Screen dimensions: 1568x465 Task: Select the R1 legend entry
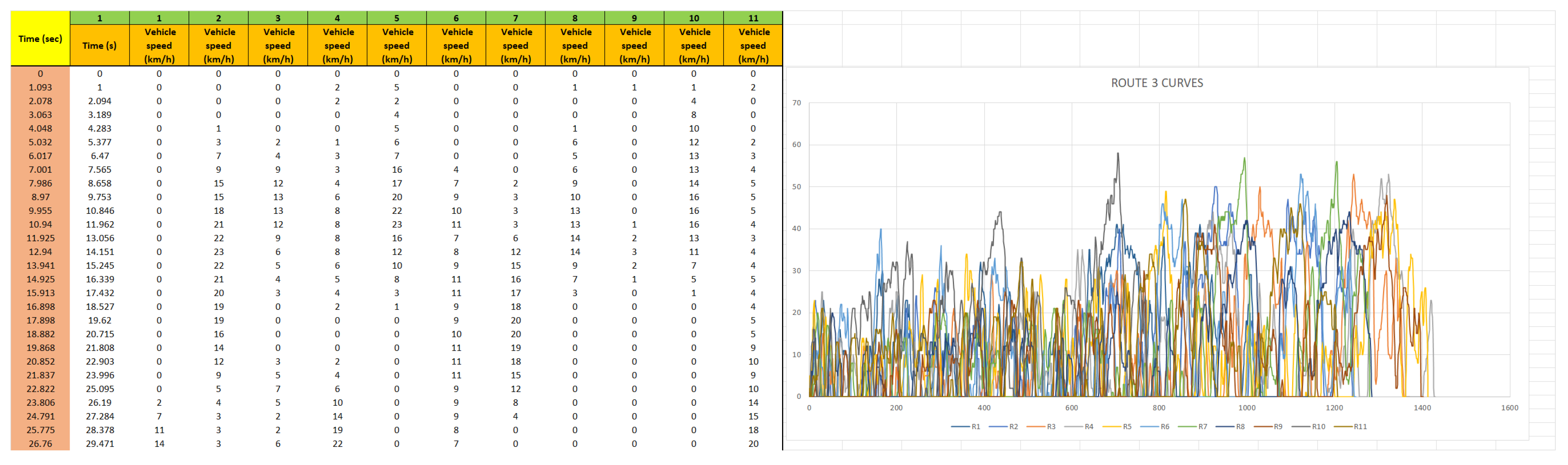point(975,427)
